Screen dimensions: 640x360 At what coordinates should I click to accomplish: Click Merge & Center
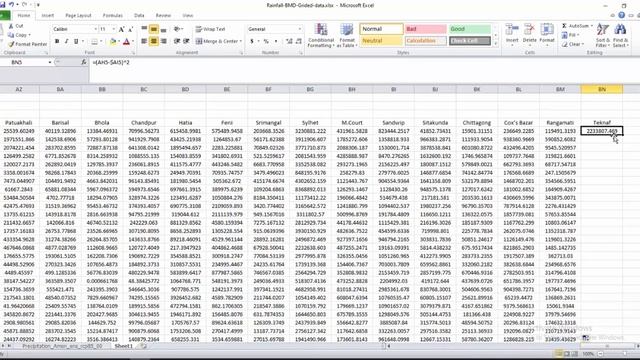219,41
